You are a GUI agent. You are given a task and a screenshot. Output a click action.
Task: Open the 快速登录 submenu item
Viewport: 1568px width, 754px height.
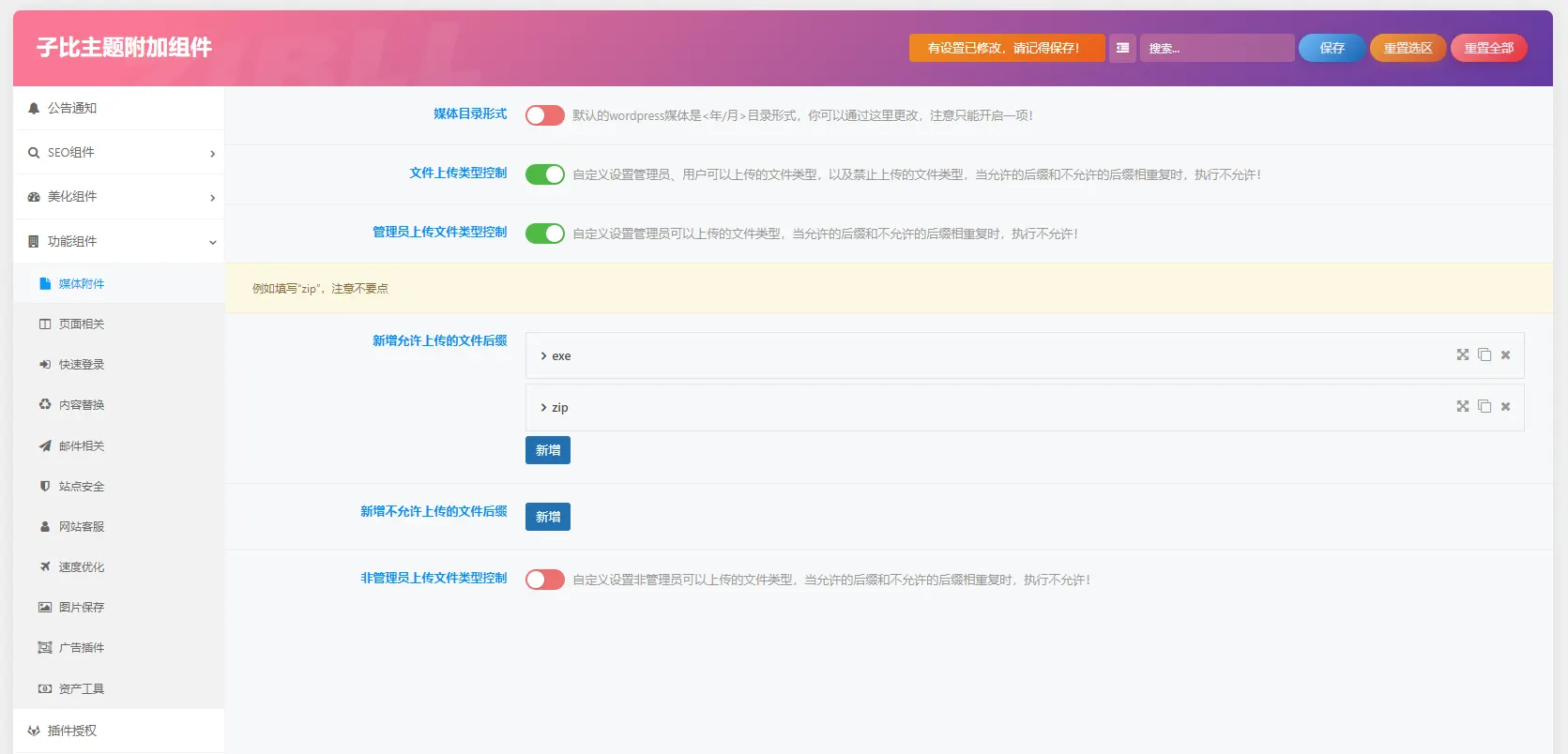pyautogui.click(x=118, y=365)
